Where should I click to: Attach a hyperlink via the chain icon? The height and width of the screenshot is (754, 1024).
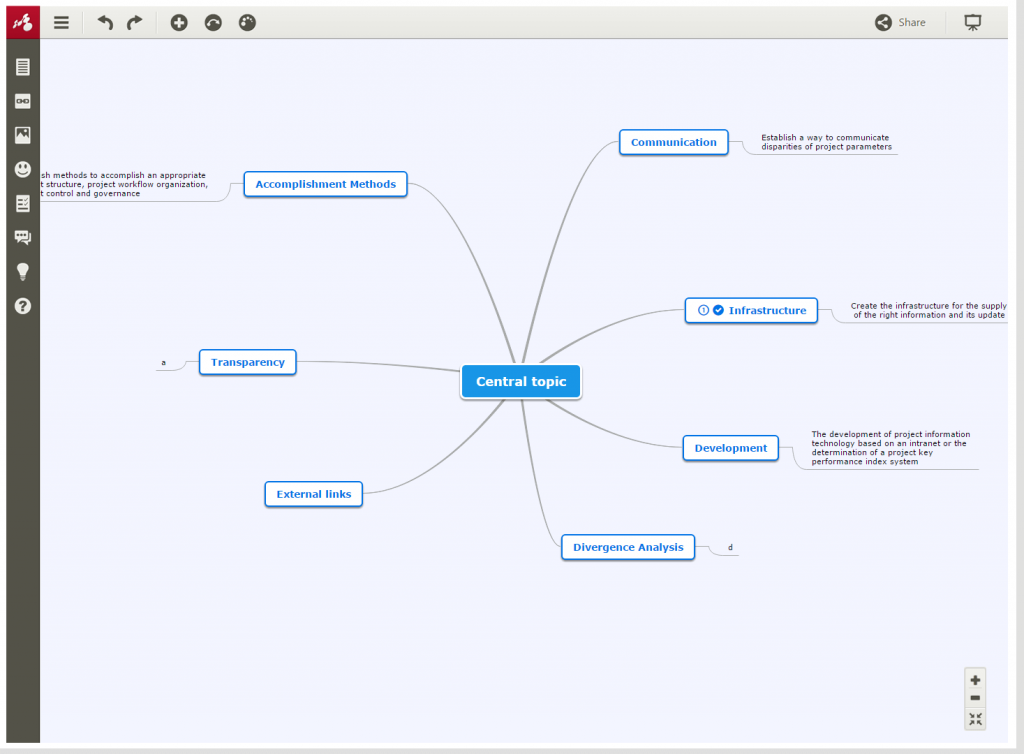click(22, 100)
